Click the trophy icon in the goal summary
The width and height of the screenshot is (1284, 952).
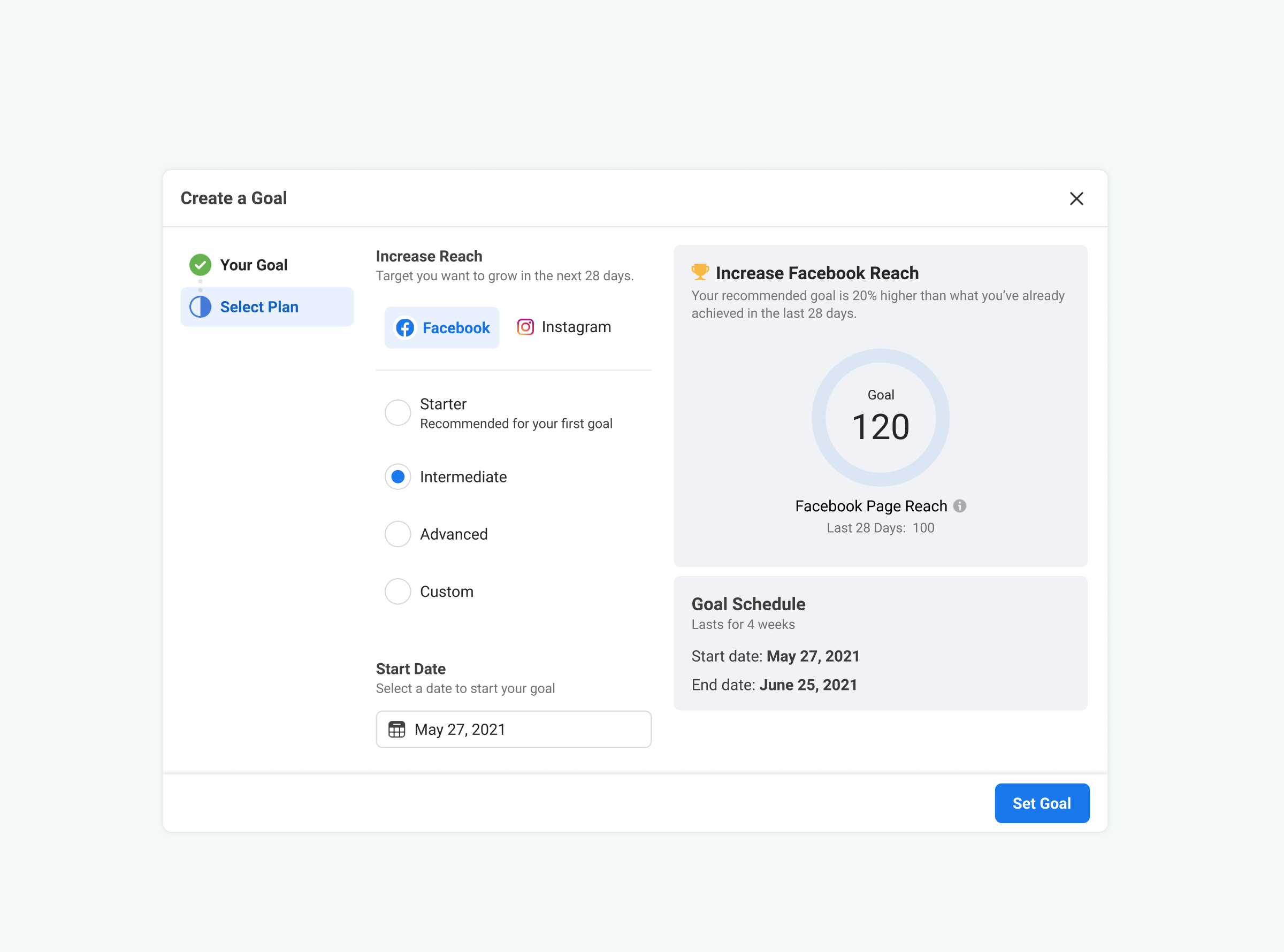coord(700,272)
